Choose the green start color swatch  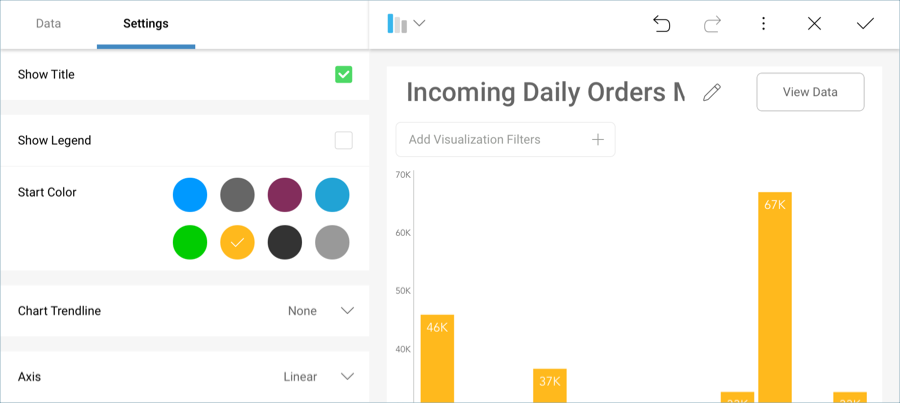point(190,242)
